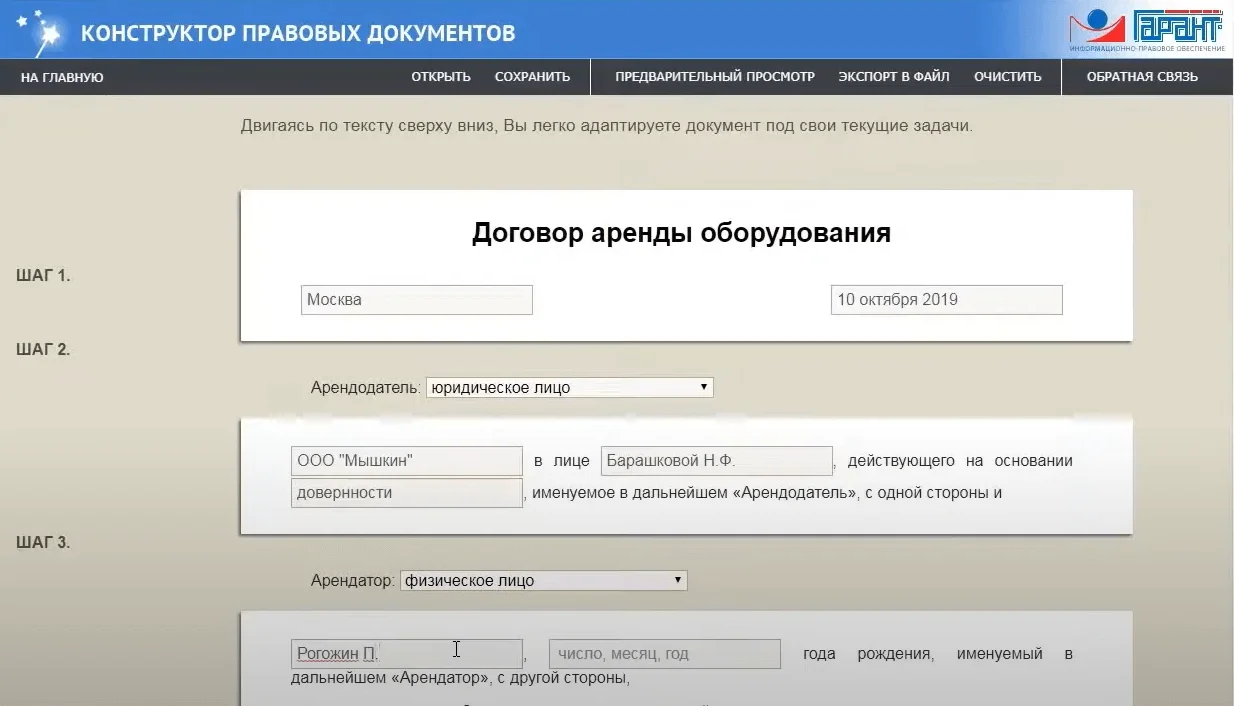Expand the Арендатор type dropdown
Screen dimensions: 1234x706
point(543,581)
